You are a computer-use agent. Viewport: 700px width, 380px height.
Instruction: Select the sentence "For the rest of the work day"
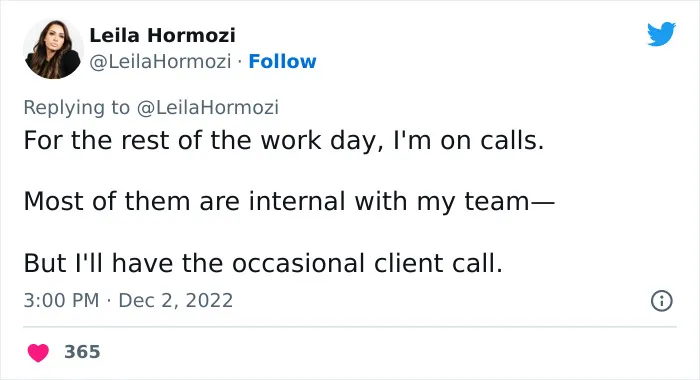point(200,141)
